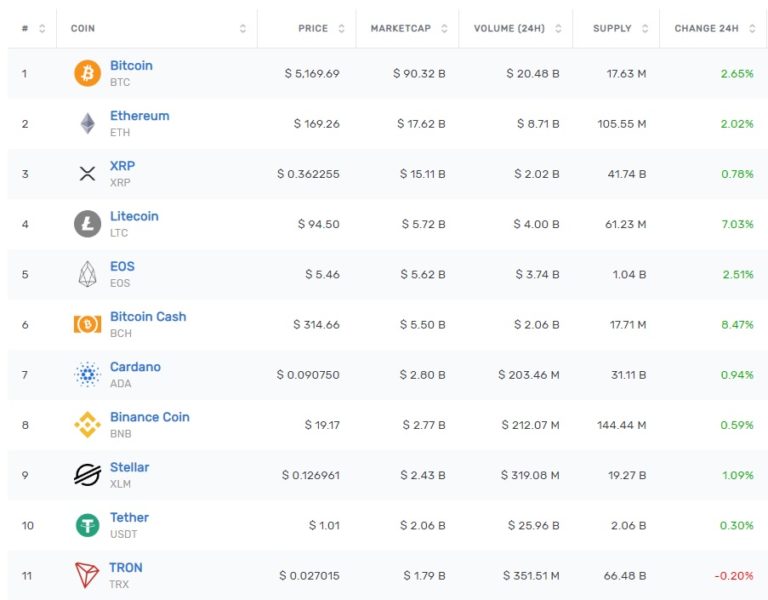768x600 pixels.
Task: Select Stellar supply 19.27 B
Action: tap(627, 475)
